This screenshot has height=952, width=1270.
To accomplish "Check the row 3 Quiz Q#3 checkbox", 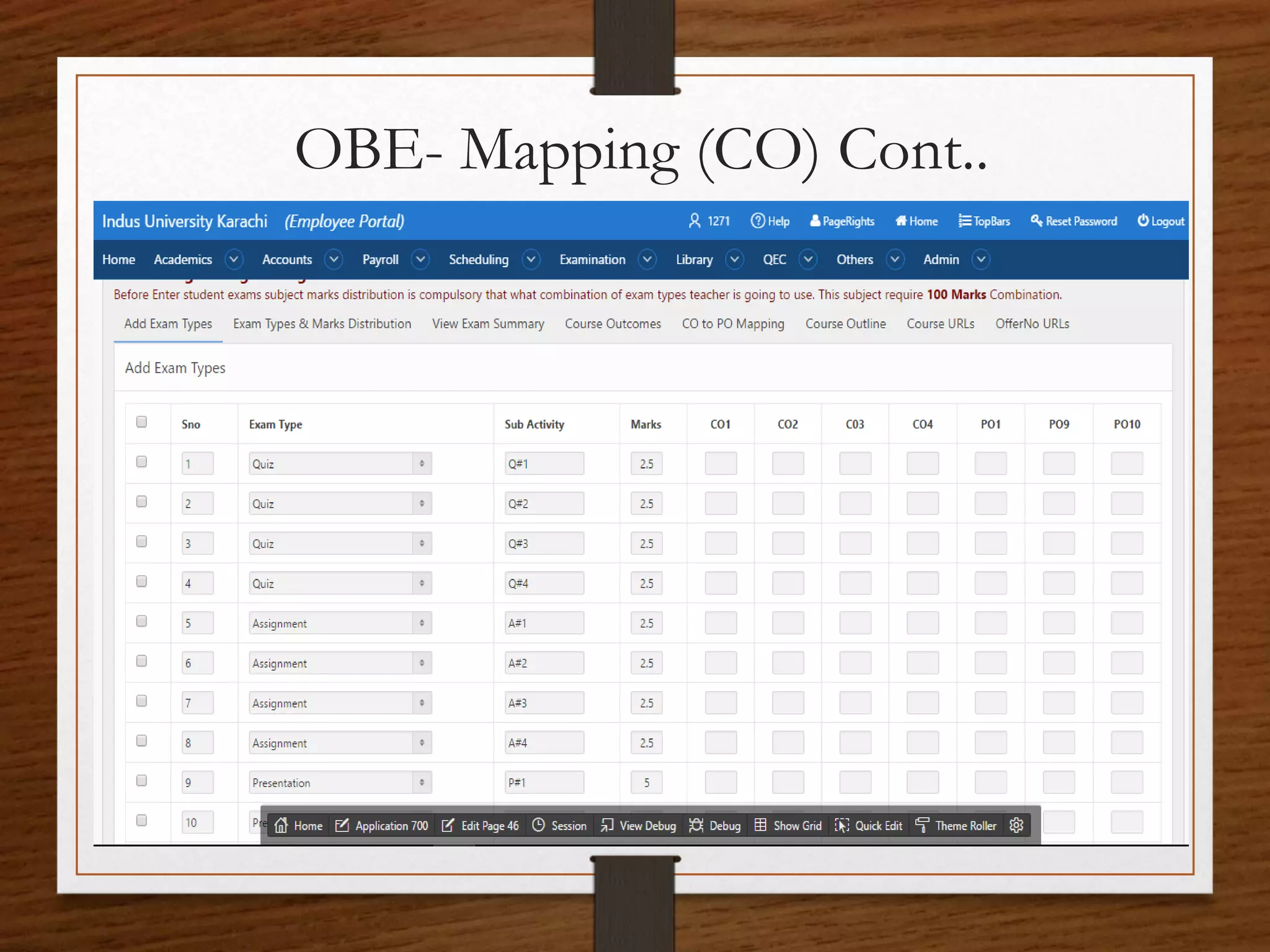I will coord(141,542).
